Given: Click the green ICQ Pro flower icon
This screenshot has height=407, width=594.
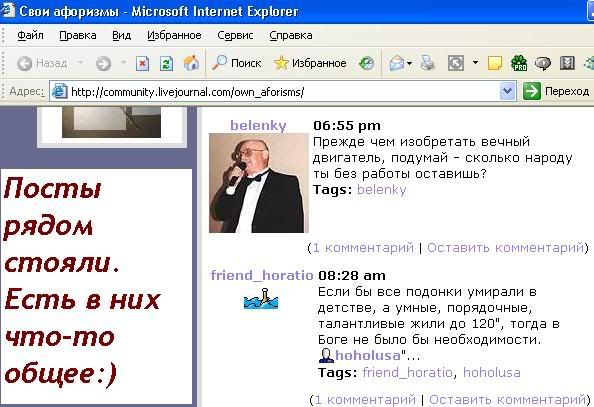Looking at the screenshot, I should click(x=519, y=63).
